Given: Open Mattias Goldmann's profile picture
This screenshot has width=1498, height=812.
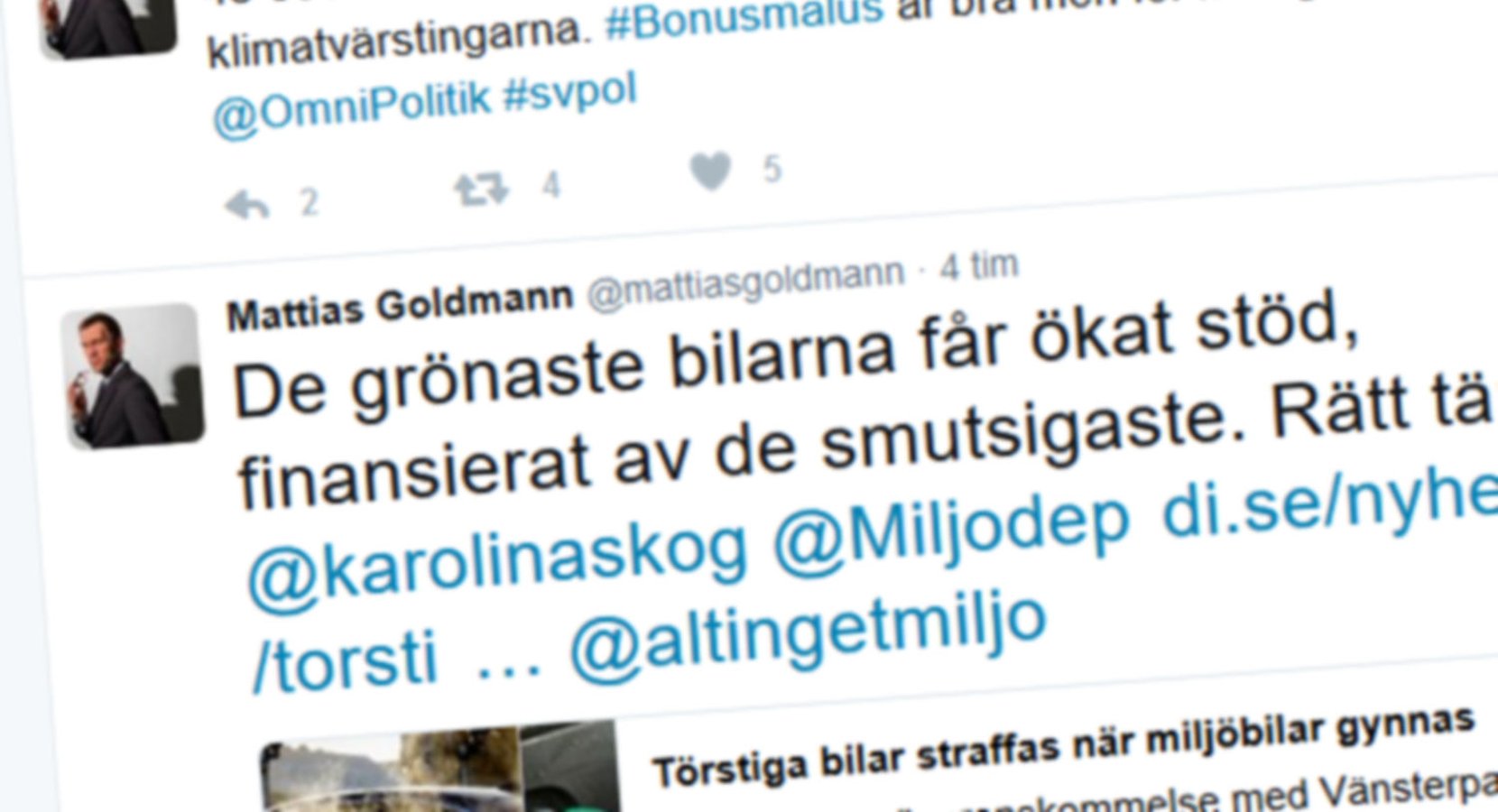Looking at the screenshot, I should [x=132, y=375].
